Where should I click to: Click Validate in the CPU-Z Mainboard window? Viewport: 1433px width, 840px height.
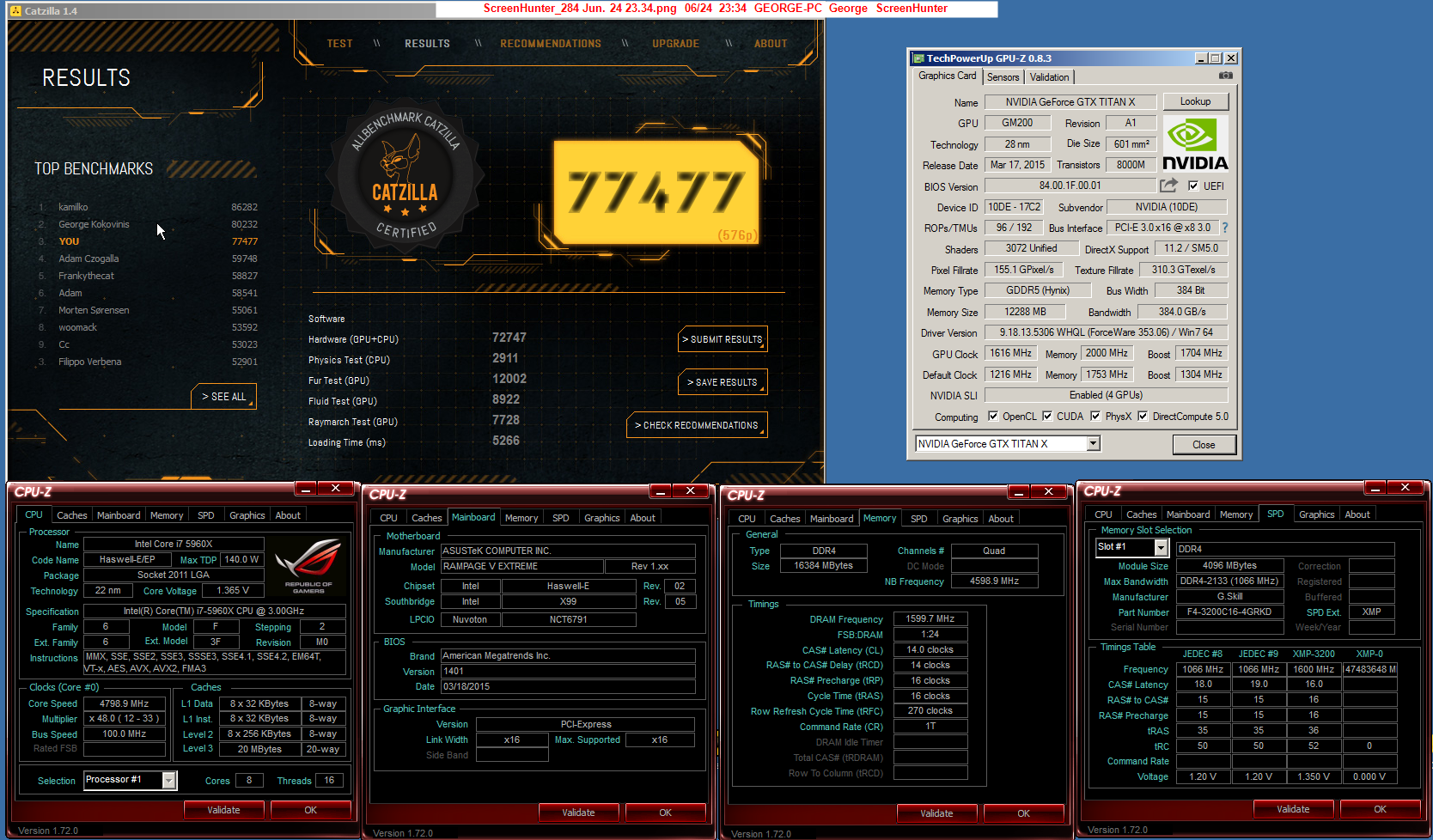pyautogui.click(x=578, y=813)
